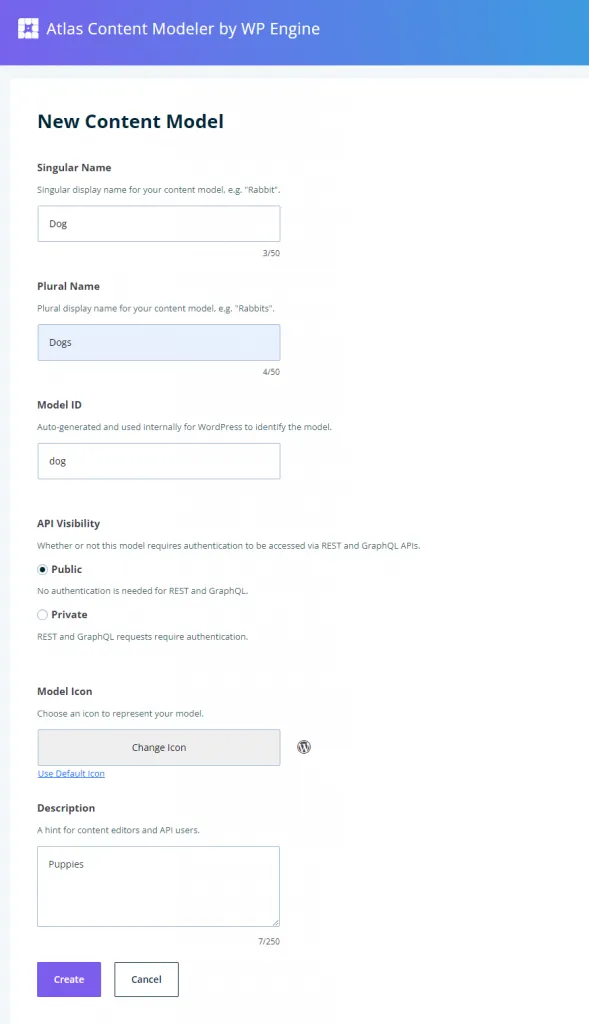Image resolution: width=589 pixels, height=1024 pixels.
Task: Focus the Plural Name field showing Dogs
Action: (x=158, y=342)
